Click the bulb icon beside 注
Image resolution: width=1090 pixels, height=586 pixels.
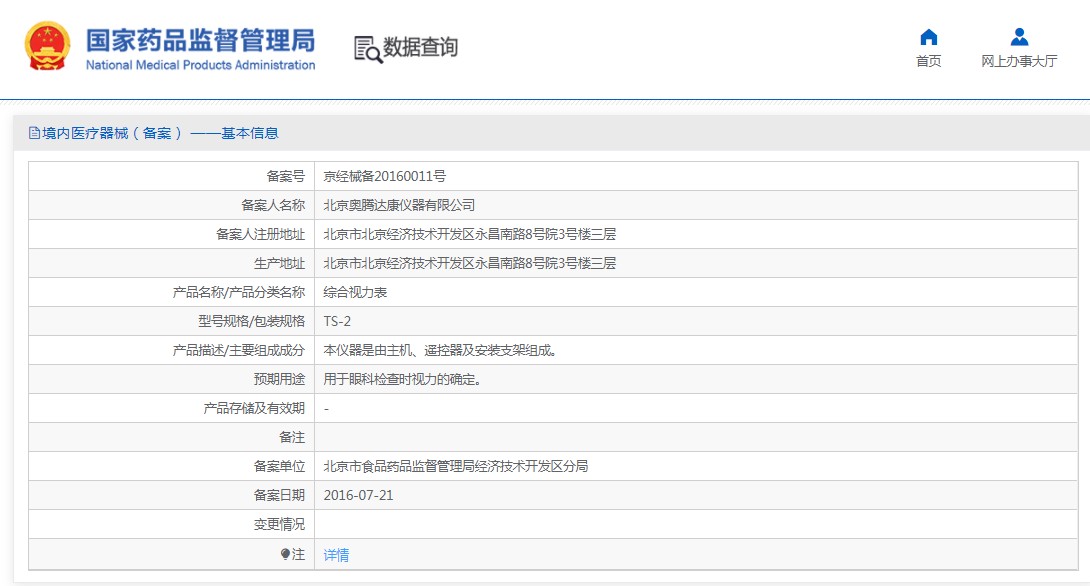point(285,554)
